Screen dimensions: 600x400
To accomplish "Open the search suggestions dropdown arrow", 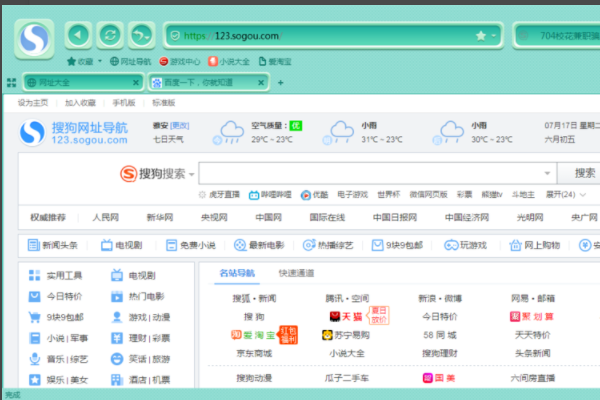I will [x=547, y=173].
